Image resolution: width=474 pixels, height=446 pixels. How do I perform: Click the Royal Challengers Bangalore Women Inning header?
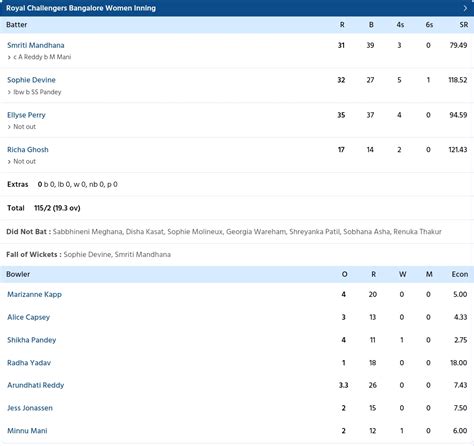pyautogui.click(x=237, y=8)
